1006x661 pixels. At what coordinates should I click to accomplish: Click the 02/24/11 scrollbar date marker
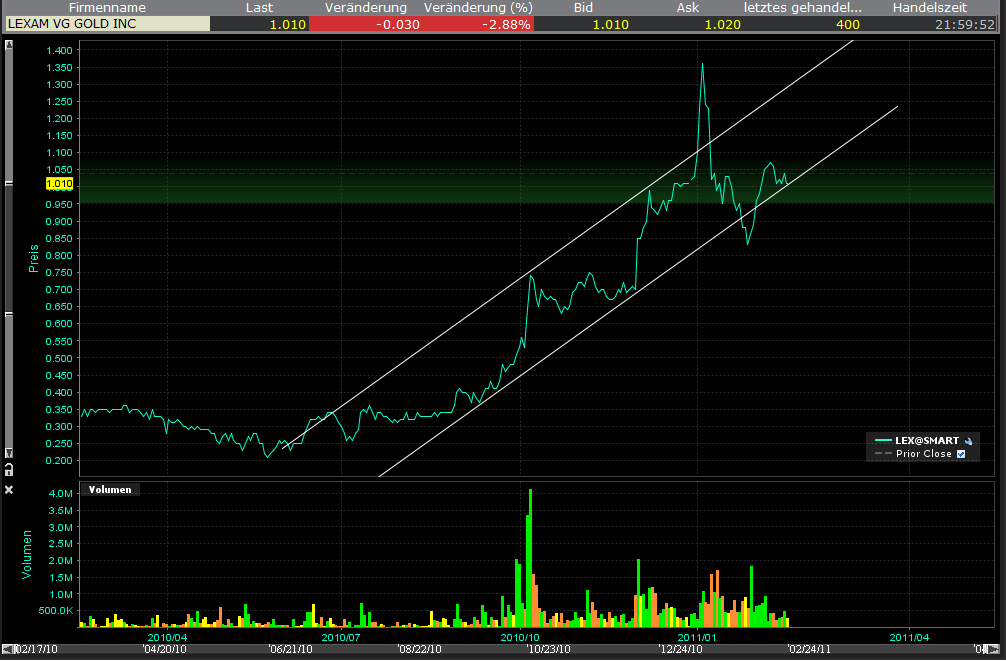(810, 649)
